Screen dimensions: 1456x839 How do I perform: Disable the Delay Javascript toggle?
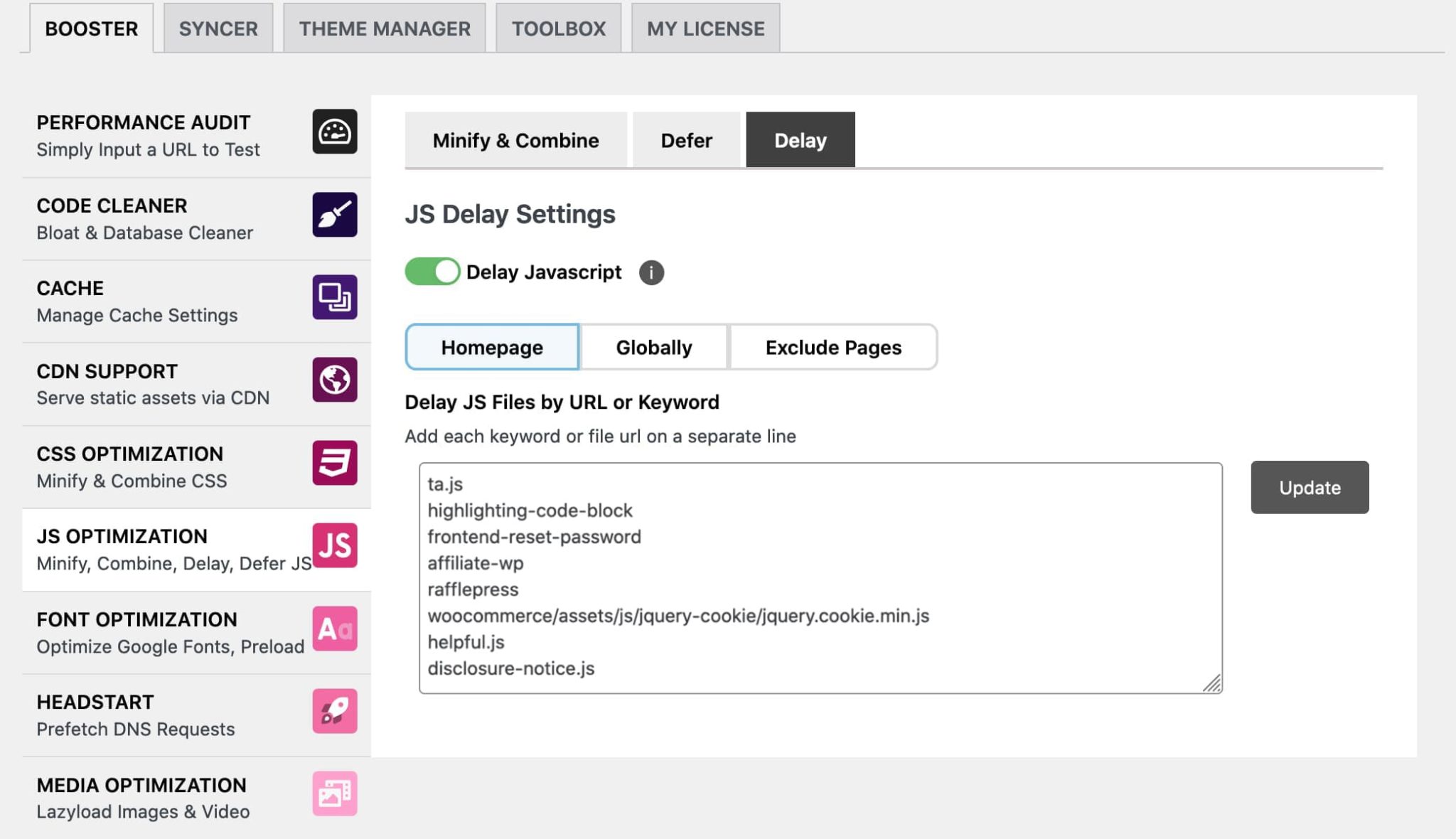pos(434,272)
